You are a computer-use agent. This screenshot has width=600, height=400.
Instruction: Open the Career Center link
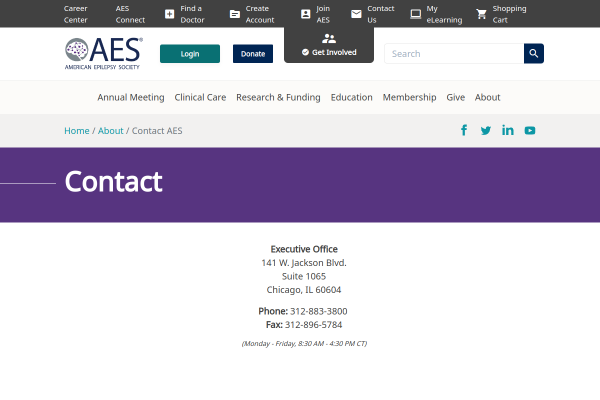pyautogui.click(x=76, y=14)
